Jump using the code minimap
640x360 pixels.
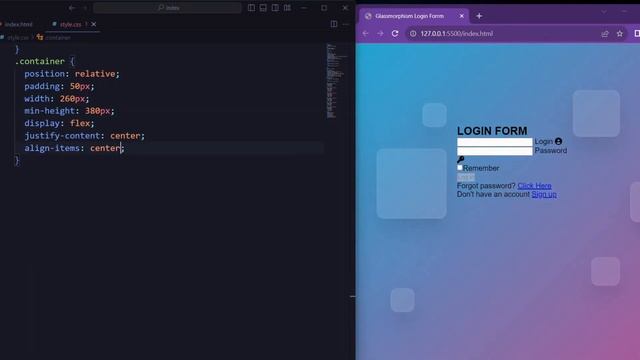coord(337,81)
